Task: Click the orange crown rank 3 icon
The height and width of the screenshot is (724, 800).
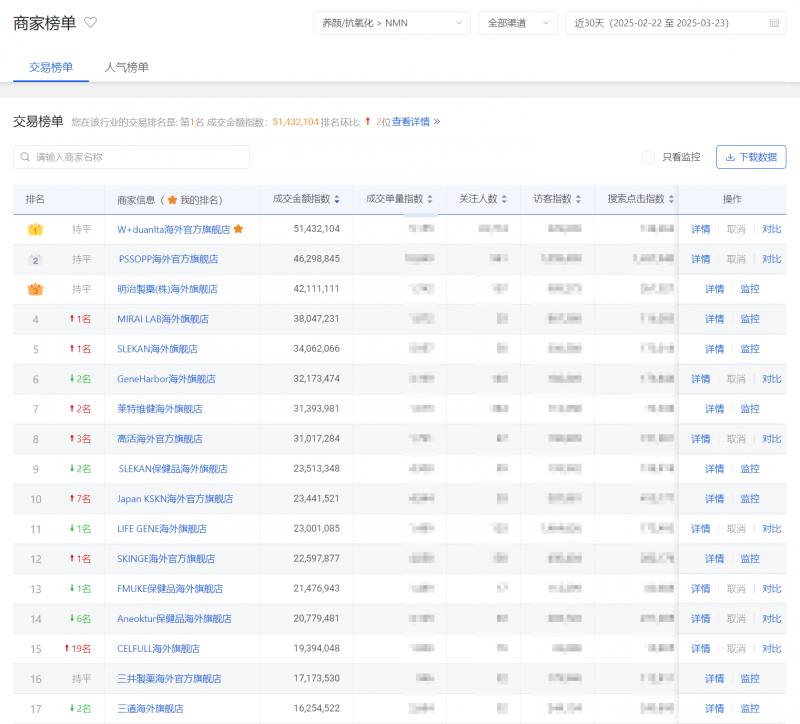Action: tap(35, 289)
